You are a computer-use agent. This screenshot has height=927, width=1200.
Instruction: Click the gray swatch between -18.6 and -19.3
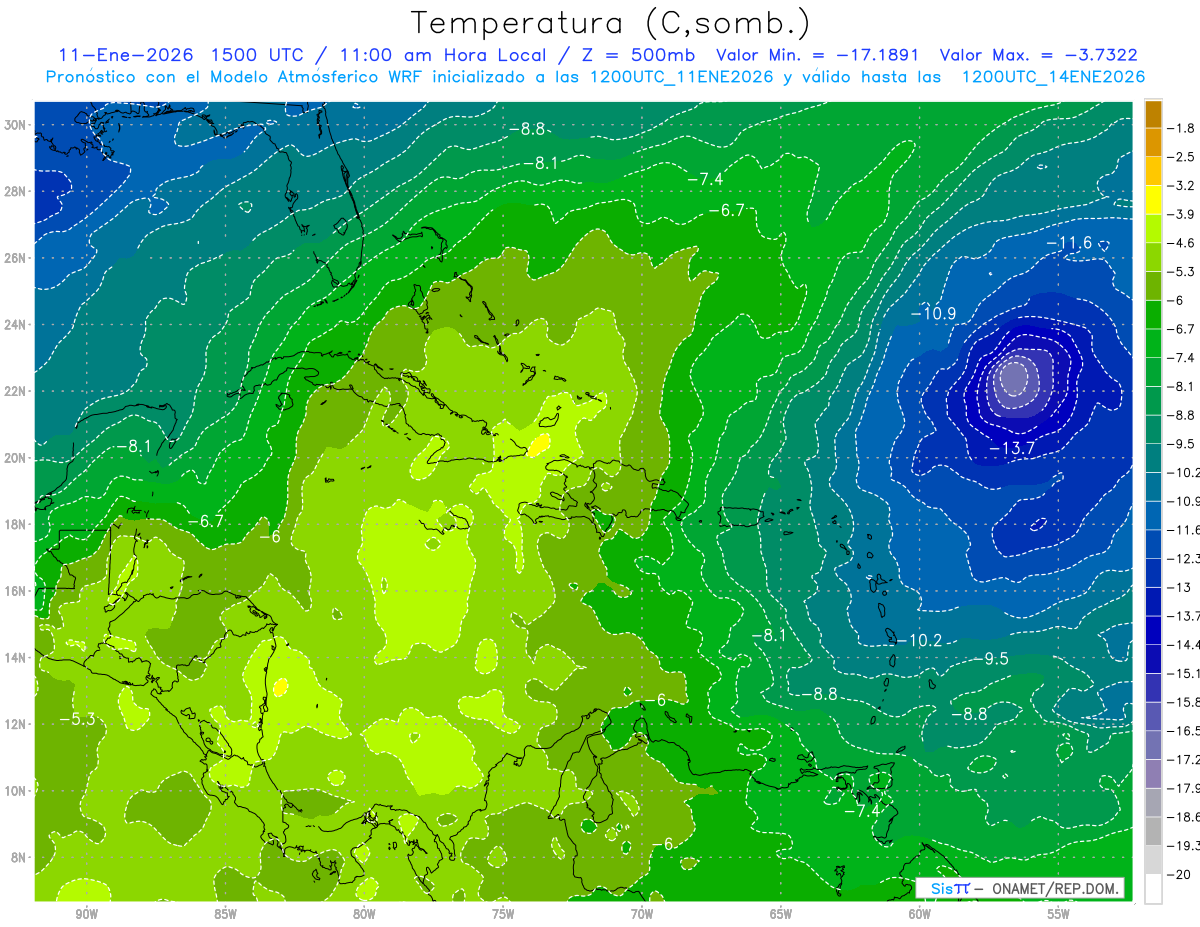click(1153, 831)
